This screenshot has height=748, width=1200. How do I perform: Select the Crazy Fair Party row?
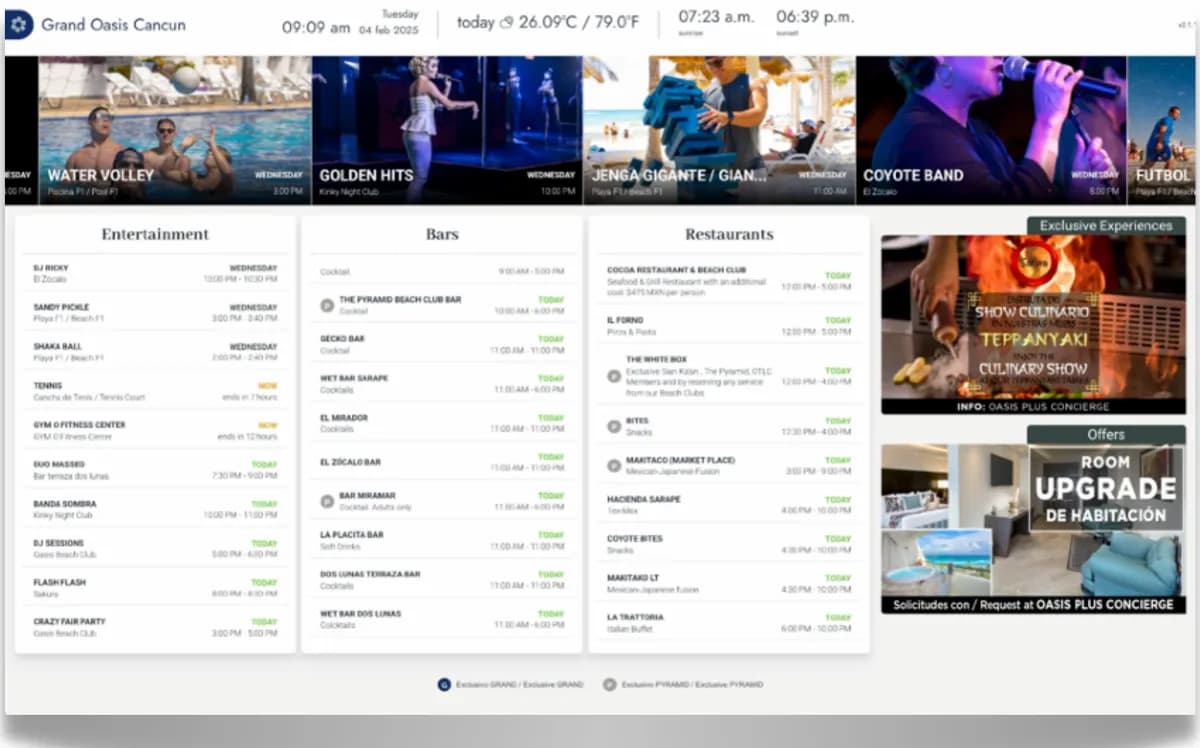[x=155, y=627]
